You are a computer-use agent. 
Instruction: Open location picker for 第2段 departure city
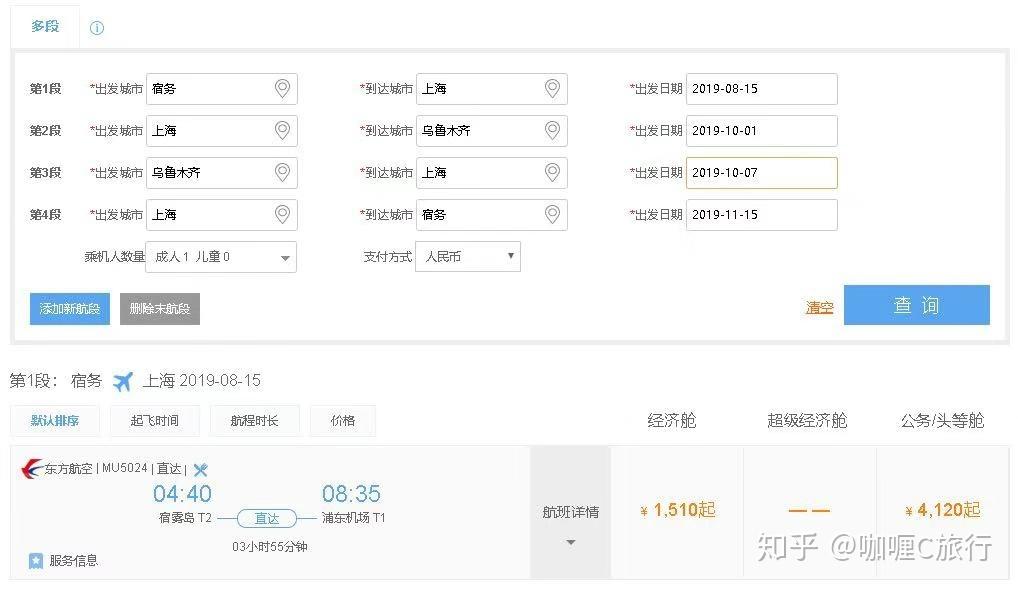pos(282,131)
